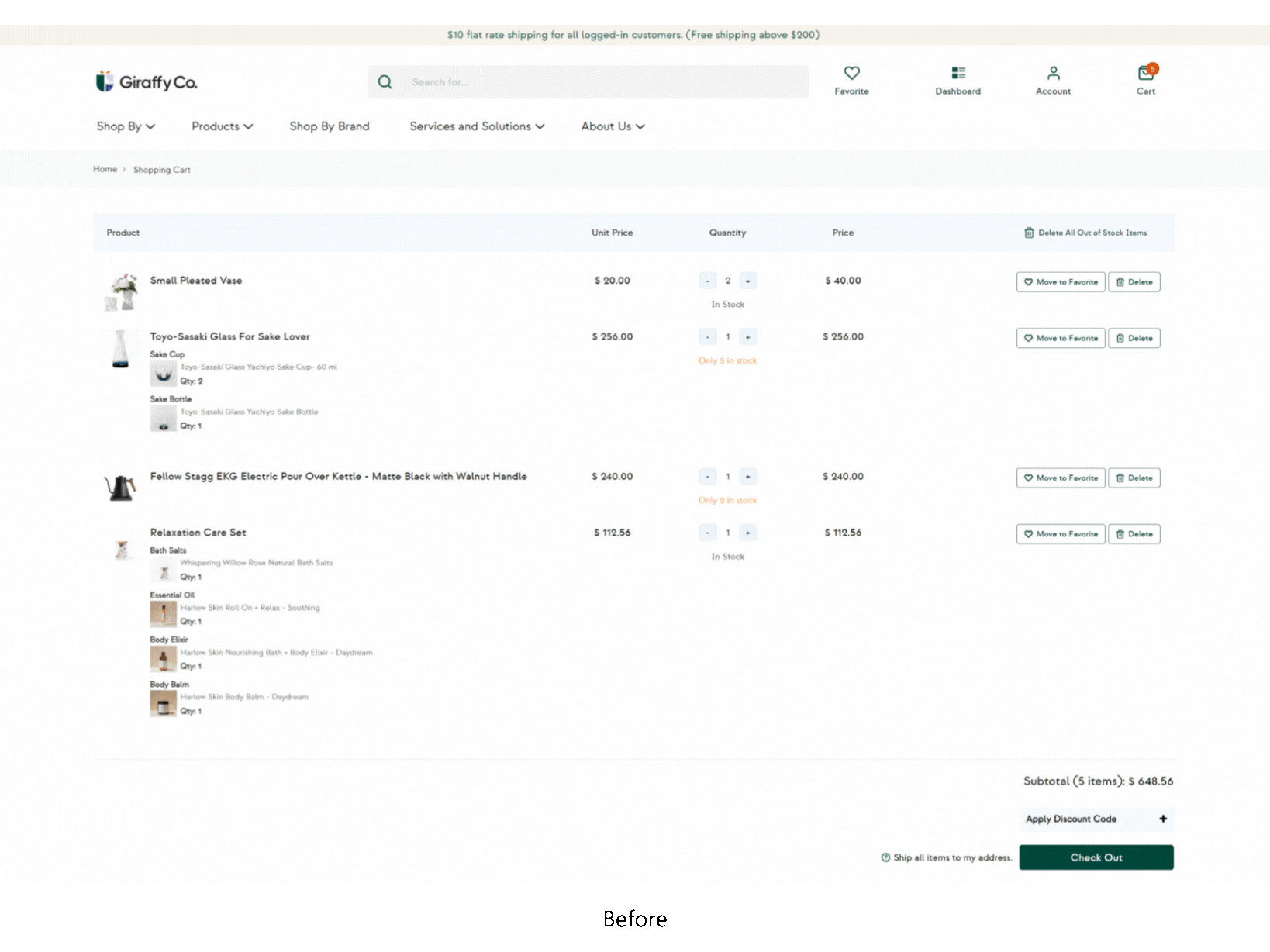
Task: Move Relaxation Care Set to Favorite
Action: [x=1061, y=534]
